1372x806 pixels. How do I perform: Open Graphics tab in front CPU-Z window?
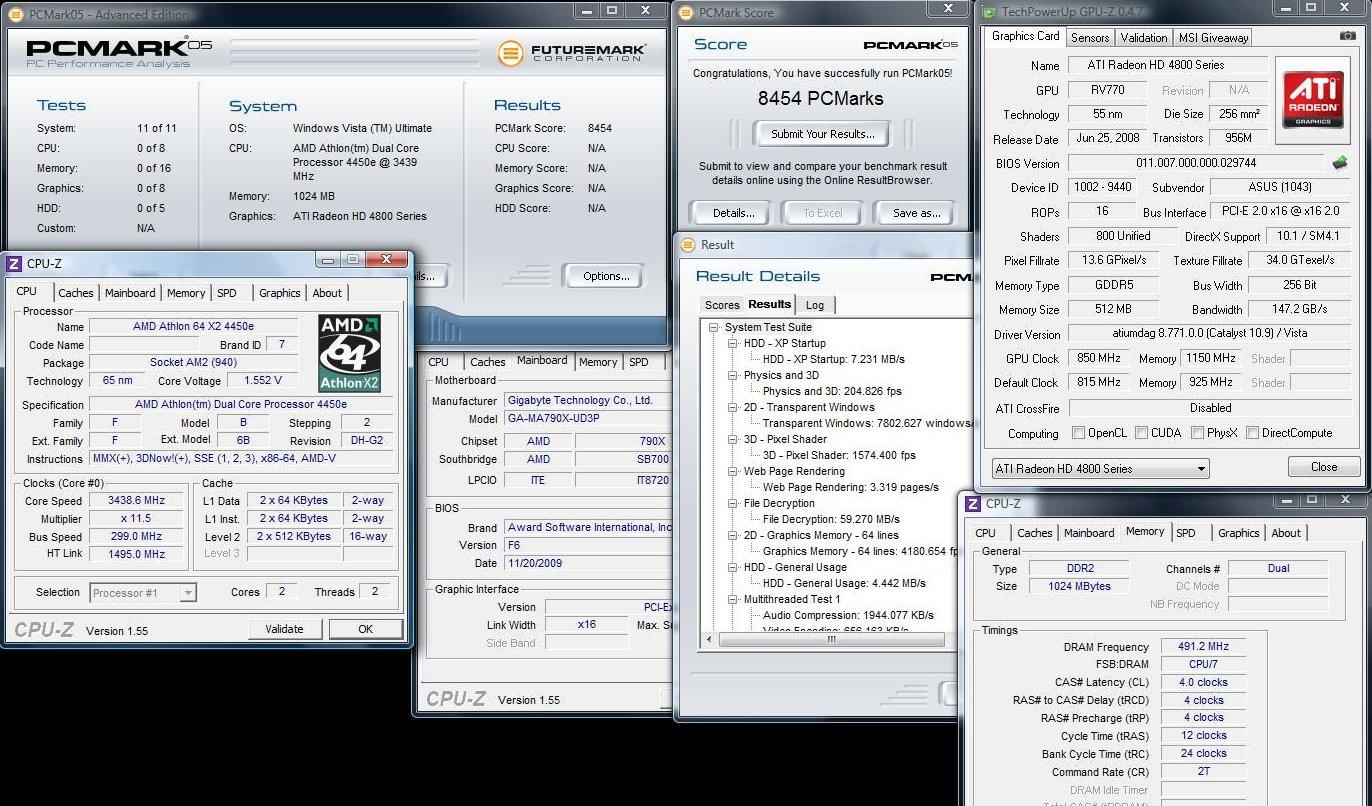point(280,293)
